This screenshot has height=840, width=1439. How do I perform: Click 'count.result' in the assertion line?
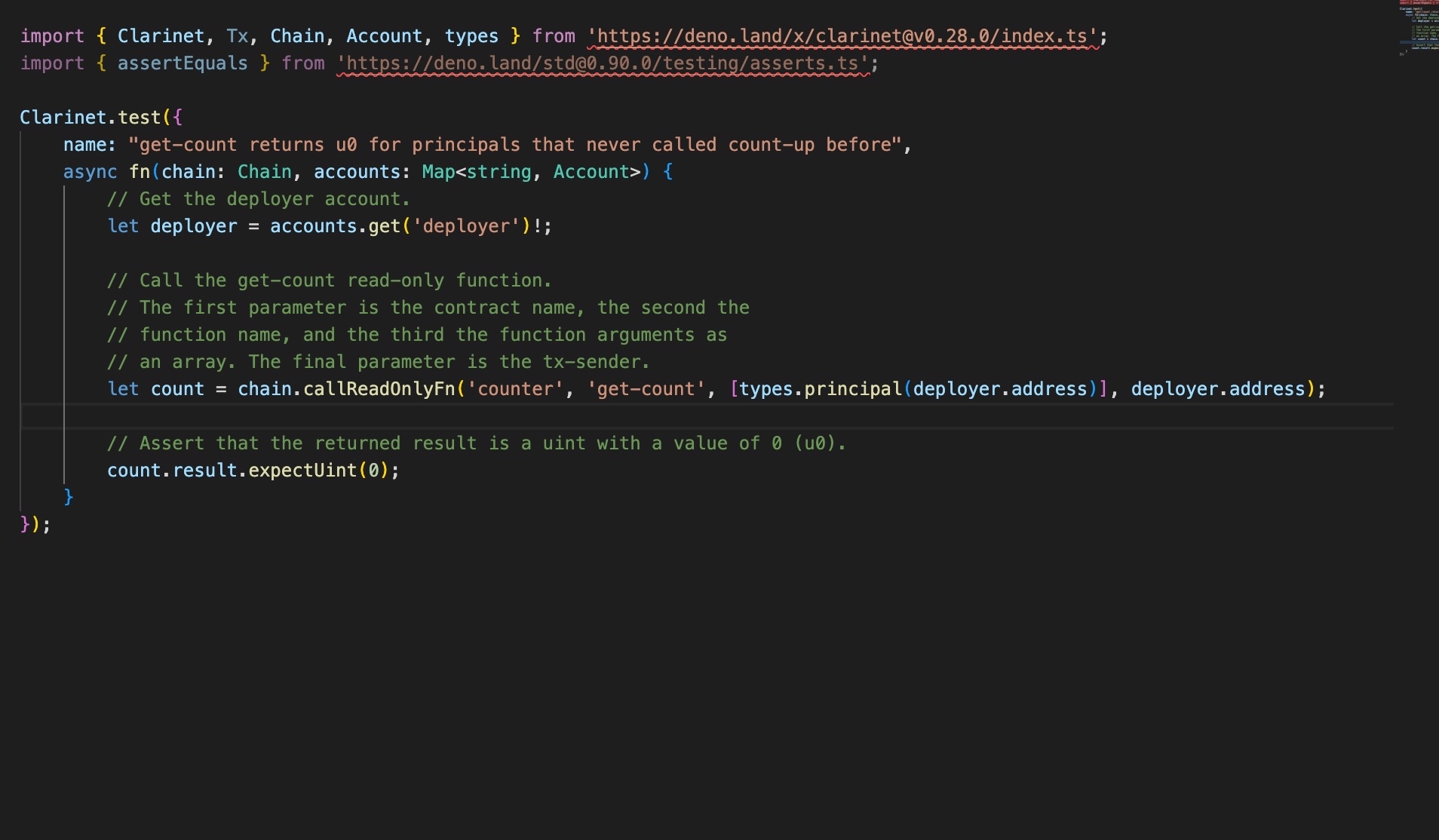click(172, 471)
